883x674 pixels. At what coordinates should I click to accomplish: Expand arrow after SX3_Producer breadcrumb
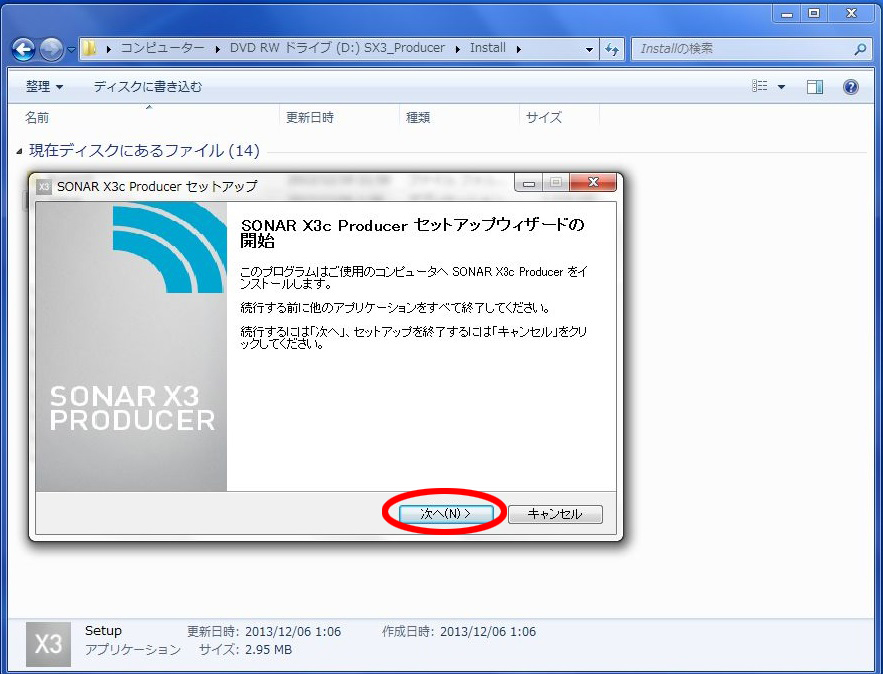pos(457,50)
